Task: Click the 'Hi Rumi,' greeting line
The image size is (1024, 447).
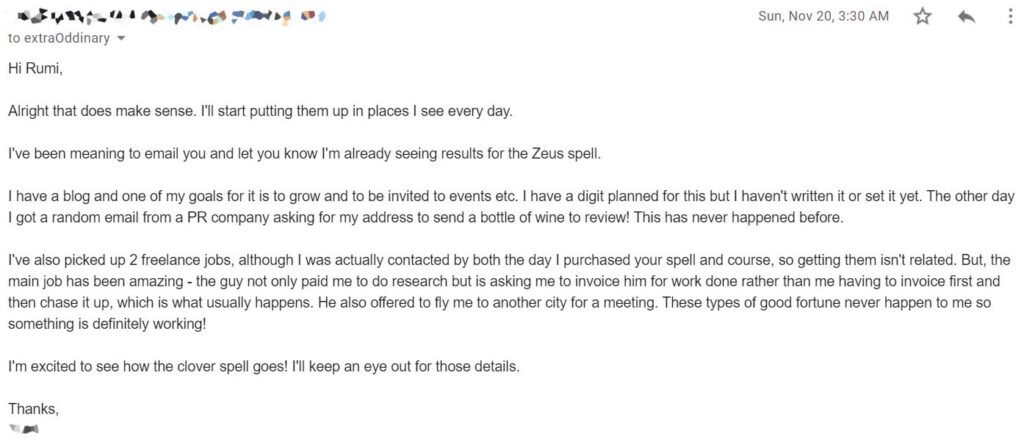Action: [35, 68]
